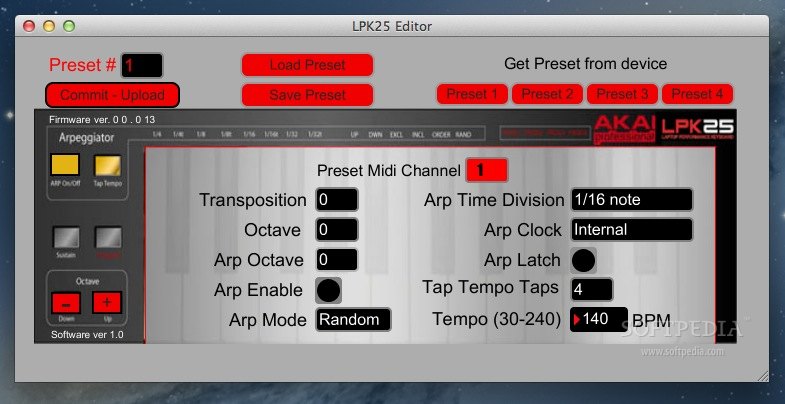The image size is (785, 404).
Task: Open the Arp Clock dropdown showing Internal
Action: pos(632,230)
